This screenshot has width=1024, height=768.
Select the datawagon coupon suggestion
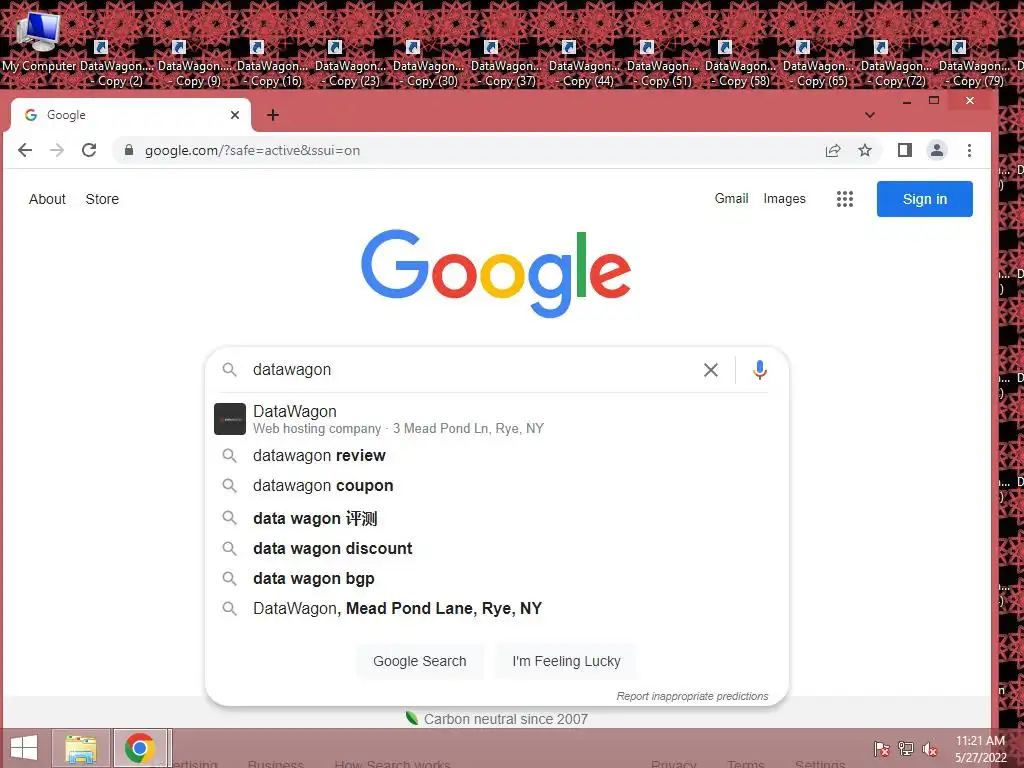496,486
